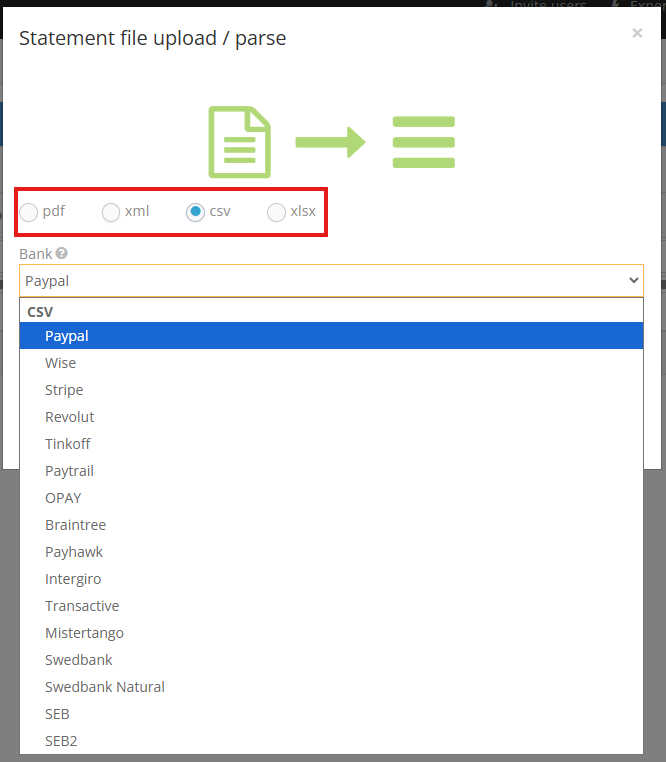Choose Stripe from the bank list
The height and width of the screenshot is (762, 666).
332,390
